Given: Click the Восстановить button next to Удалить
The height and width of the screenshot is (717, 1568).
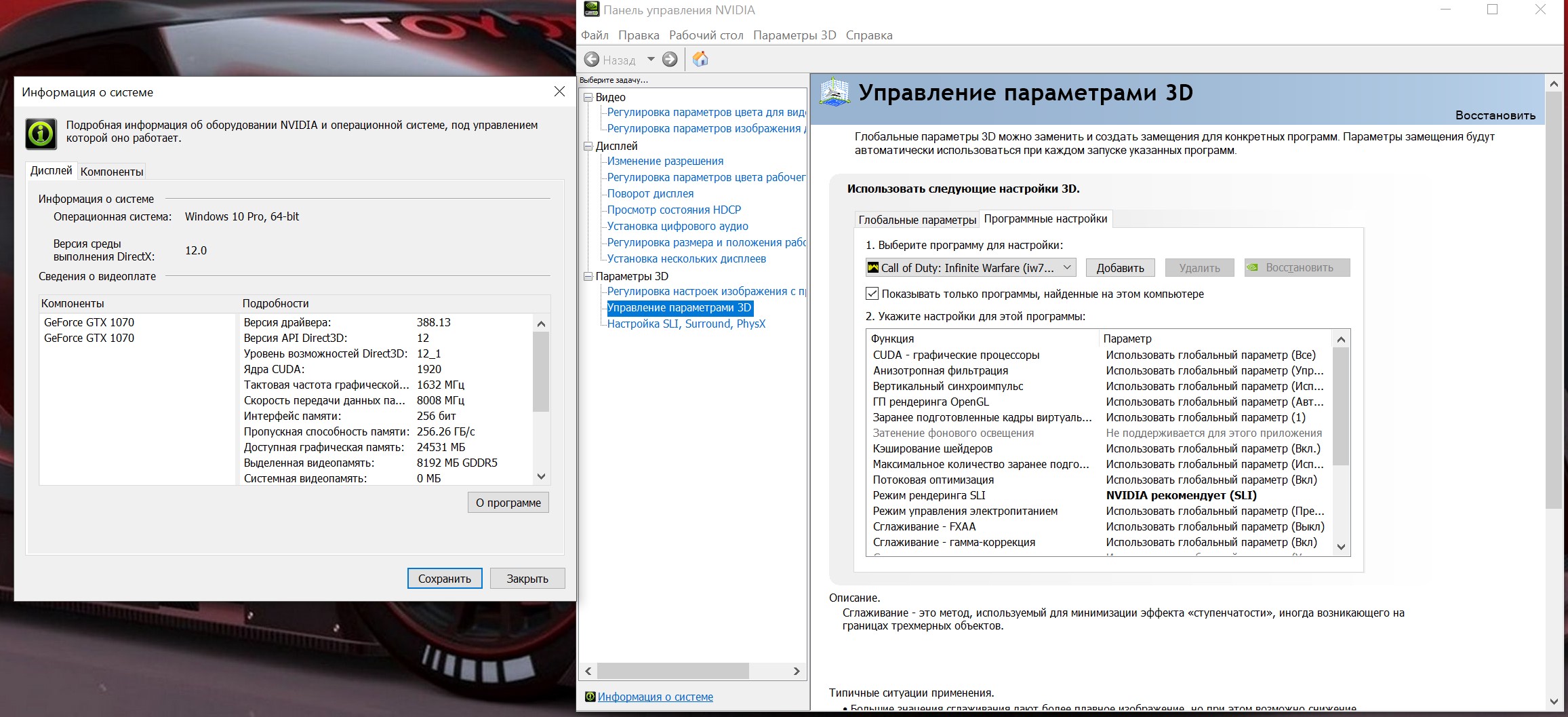Looking at the screenshot, I should (1297, 268).
